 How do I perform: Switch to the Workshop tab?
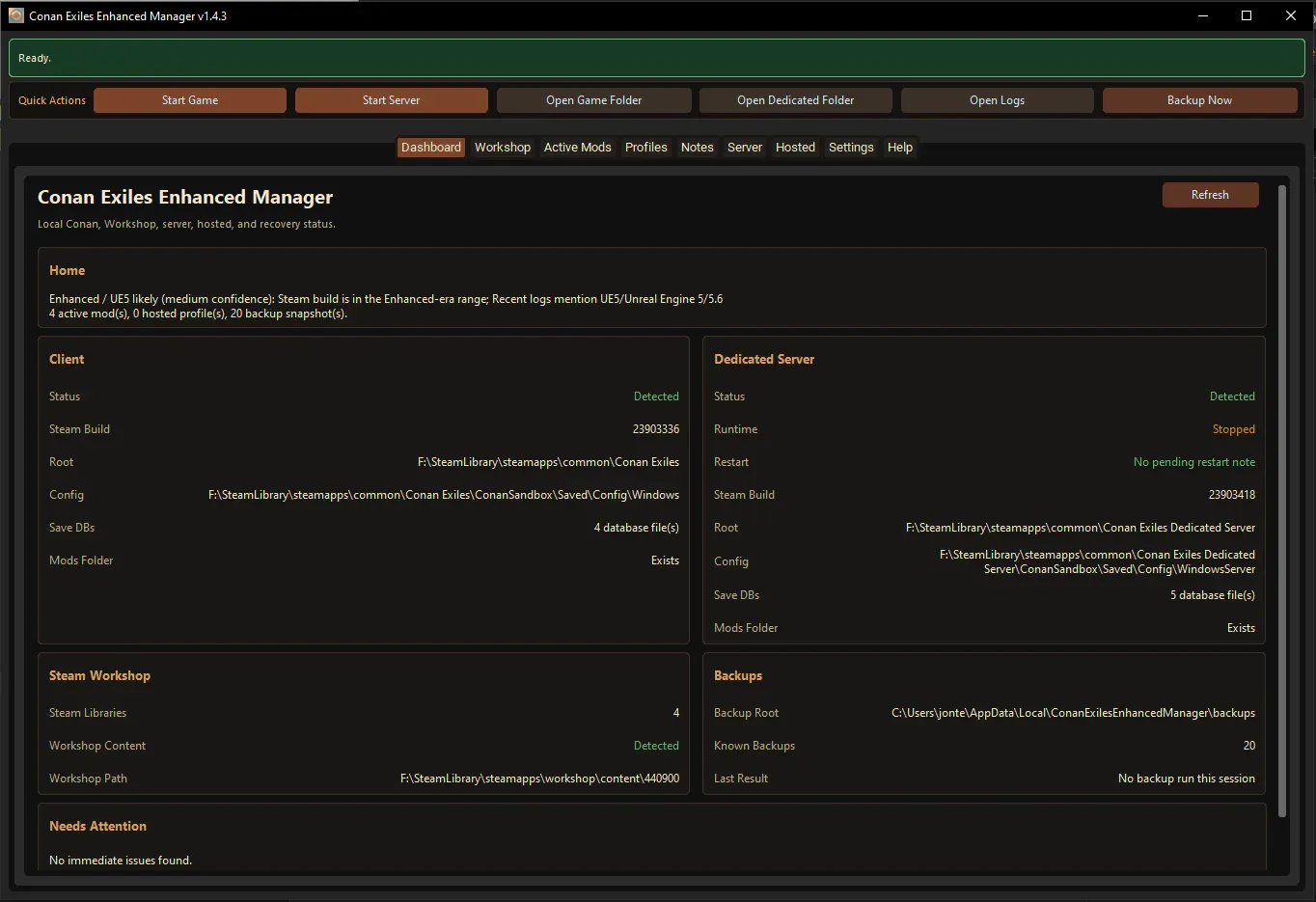[503, 148]
